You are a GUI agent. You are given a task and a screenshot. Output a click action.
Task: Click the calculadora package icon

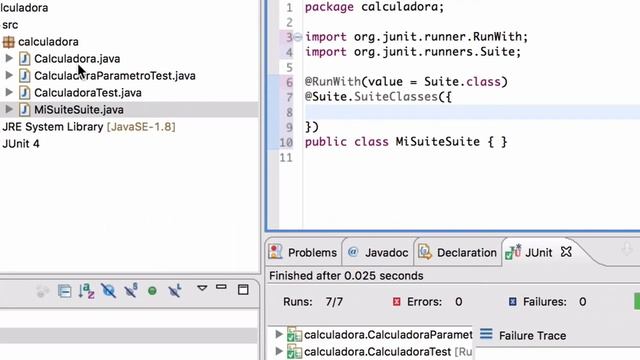(9, 42)
